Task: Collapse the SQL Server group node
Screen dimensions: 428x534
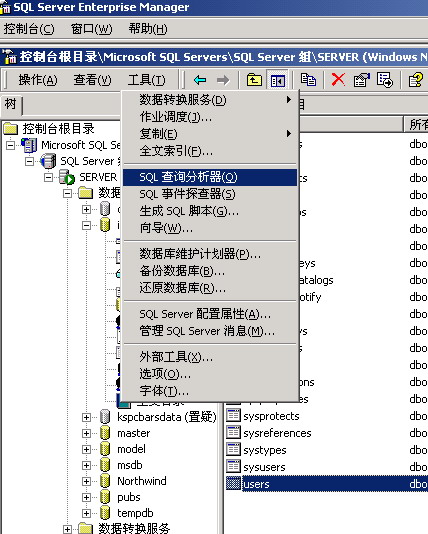Action: (30, 161)
